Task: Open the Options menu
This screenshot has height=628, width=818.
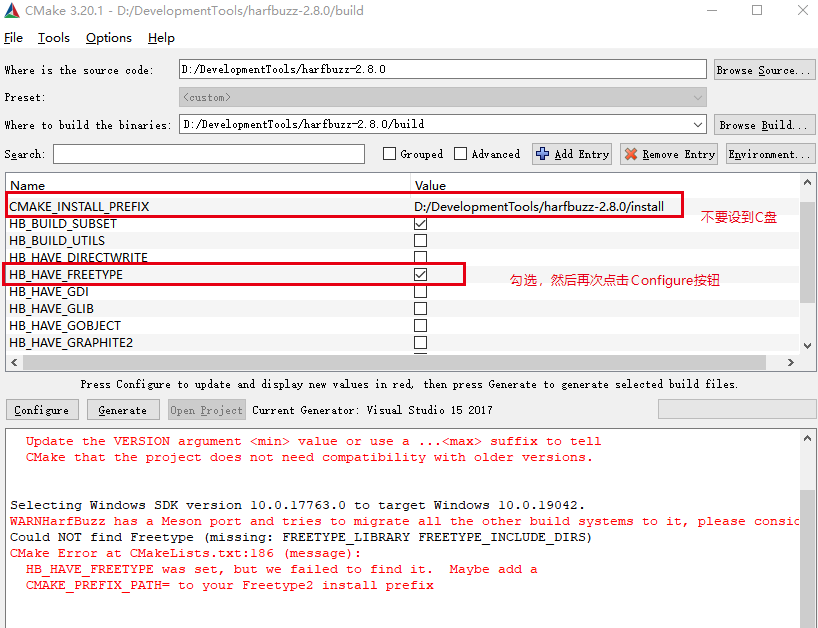Action: 109,38
